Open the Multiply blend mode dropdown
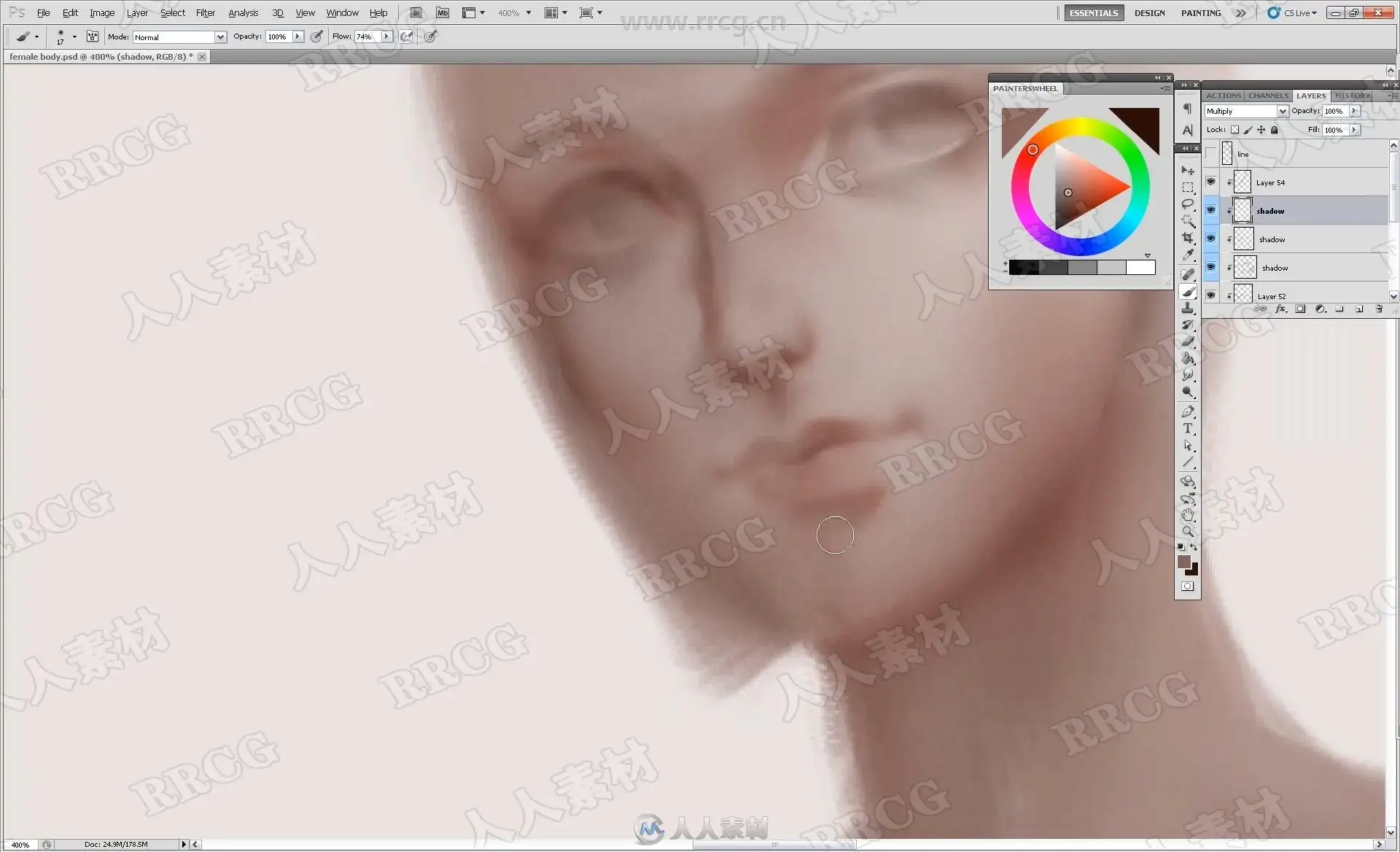This screenshot has height=852, width=1400. pos(1282,111)
